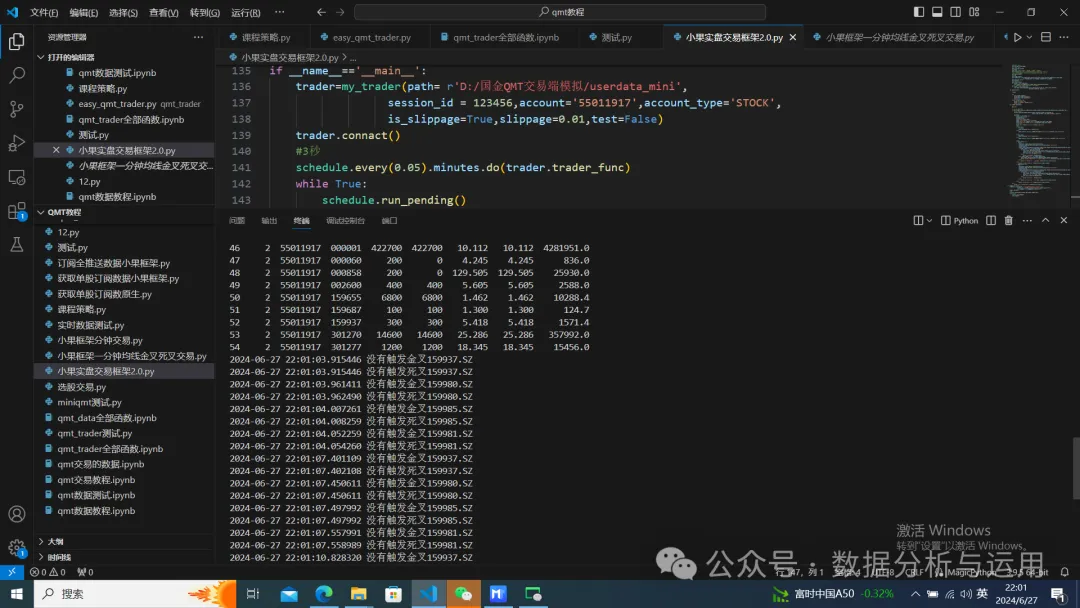Open the Explorer view in activity bar

pyautogui.click(x=17, y=41)
